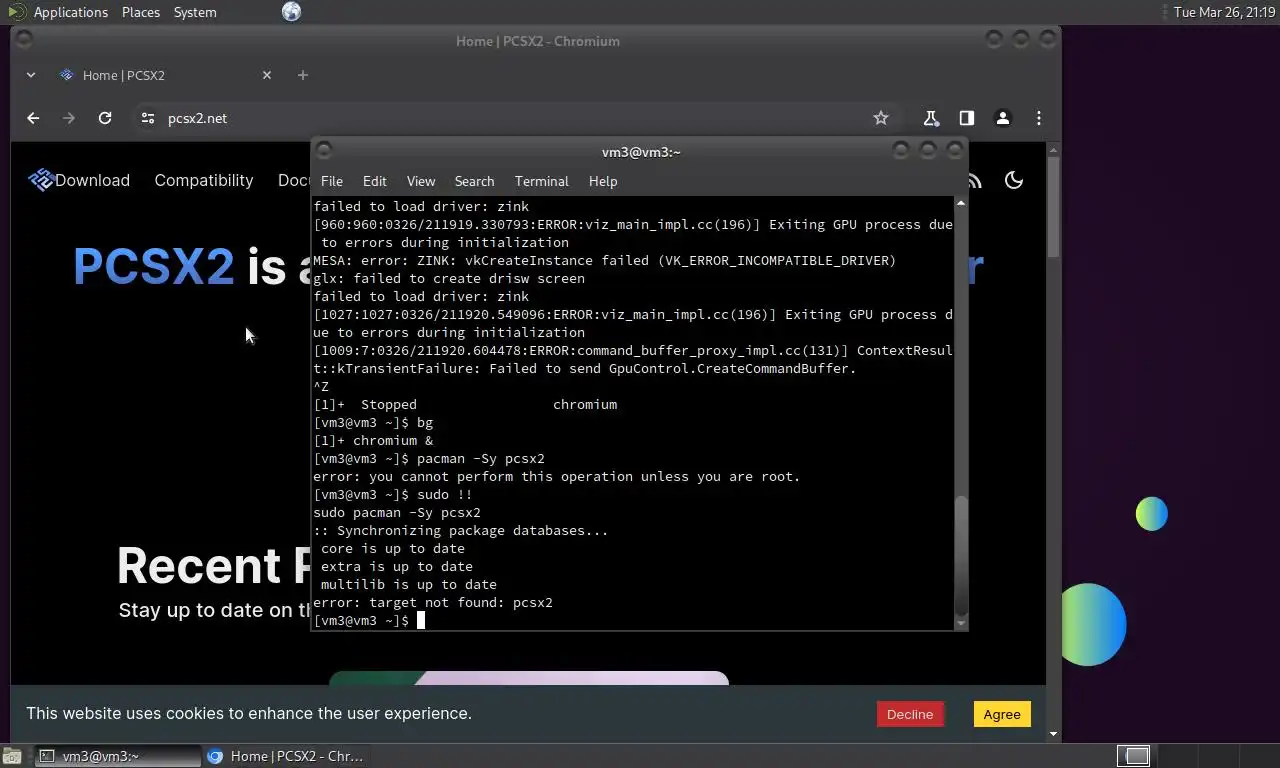Click the Chromium window menu button at top-left
The width and height of the screenshot is (1280, 768).
point(24,40)
